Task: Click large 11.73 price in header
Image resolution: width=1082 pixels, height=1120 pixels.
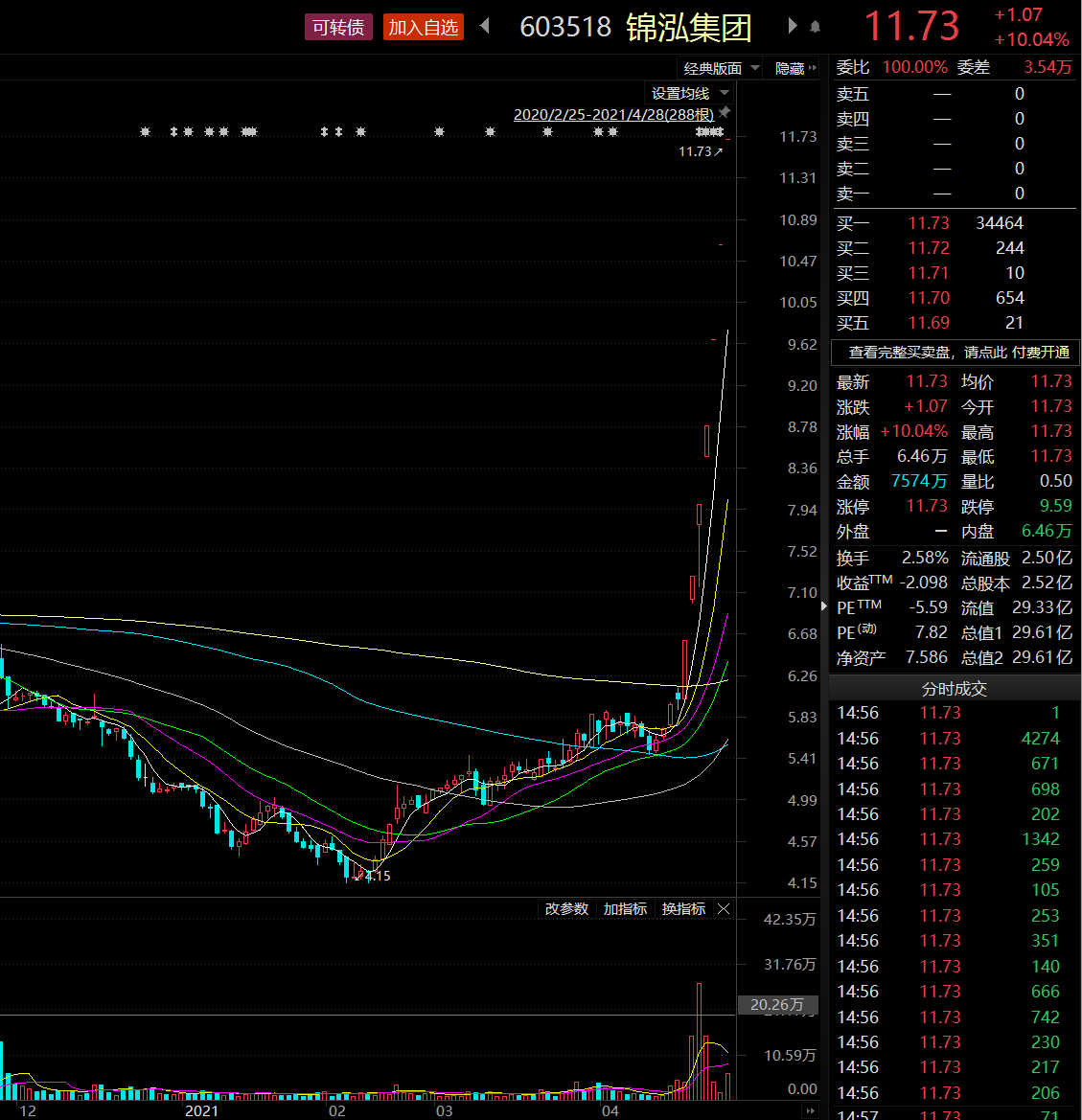Action: click(911, 26)
